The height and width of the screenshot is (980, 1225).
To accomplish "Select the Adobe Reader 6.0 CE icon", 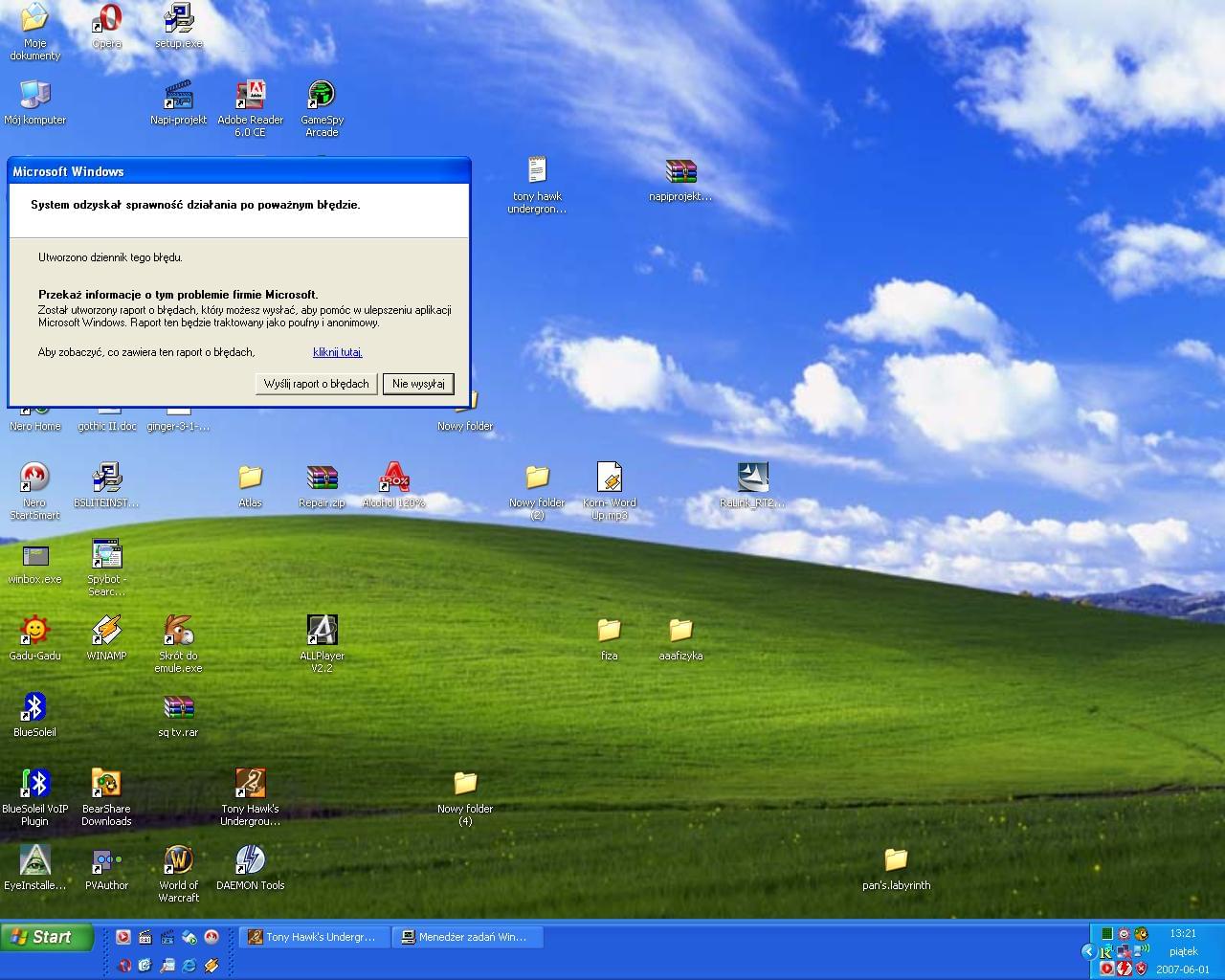I will tap(251, 108).
